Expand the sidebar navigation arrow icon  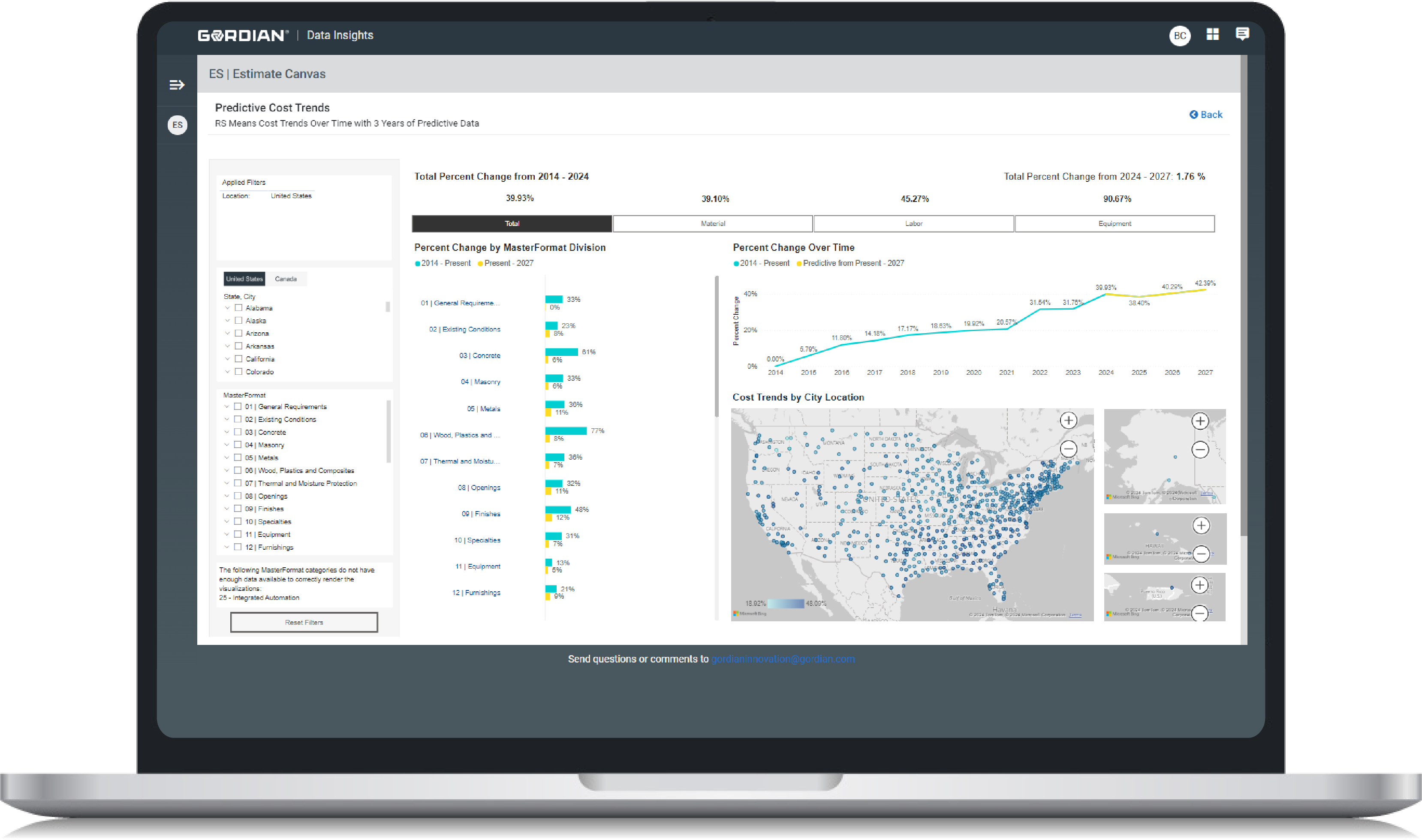coord(177,85)
